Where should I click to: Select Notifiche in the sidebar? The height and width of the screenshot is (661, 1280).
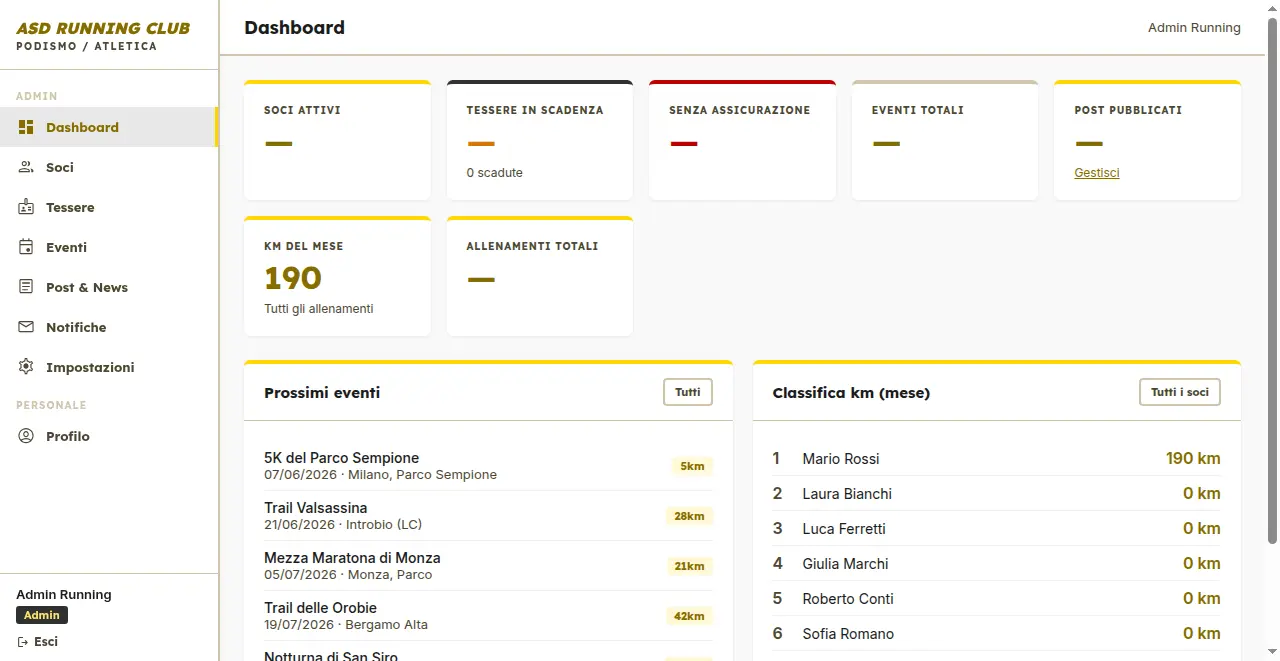tap(109, 327)
